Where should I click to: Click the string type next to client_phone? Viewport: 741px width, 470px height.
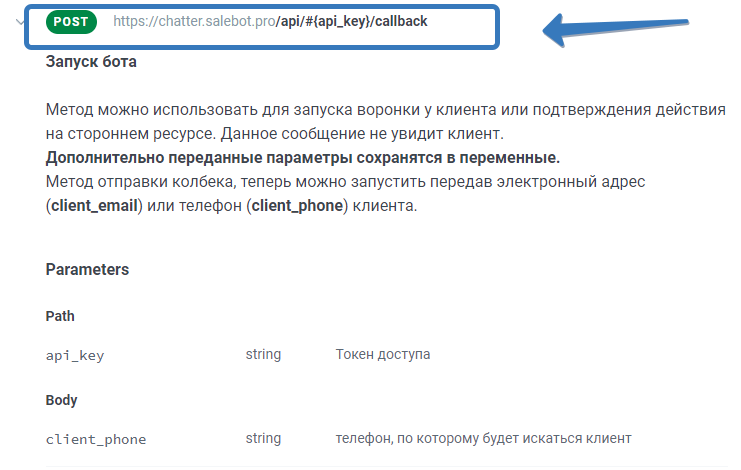(x=263, y=439)
